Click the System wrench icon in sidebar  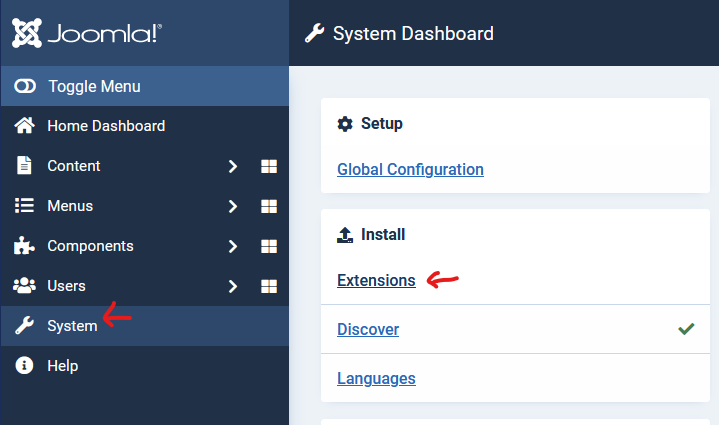24,326
